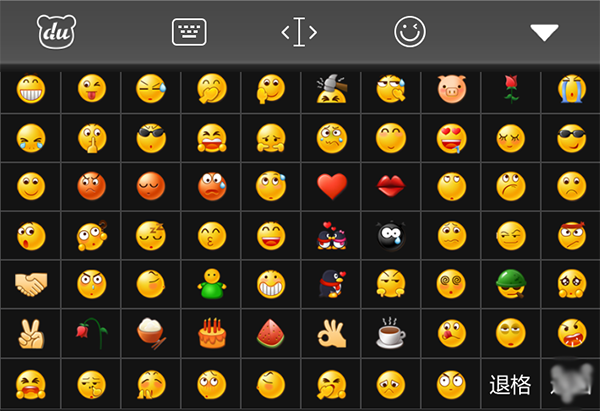Insert the birthday cake emoji
This screenshot has width=600, height=411.
click(212, 333)
